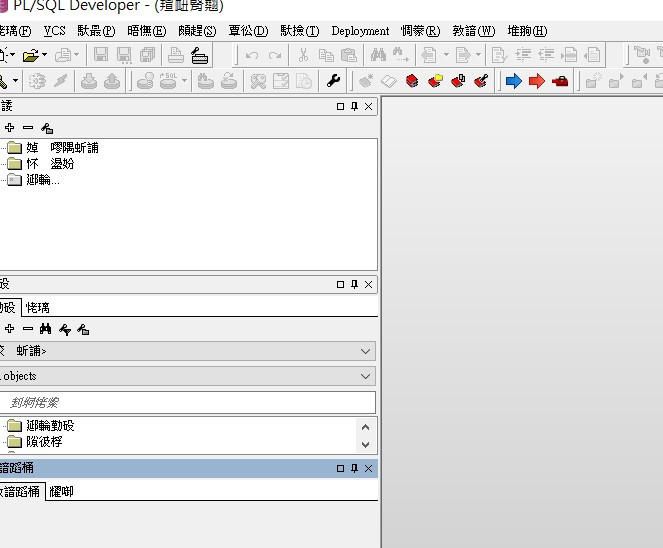Click the black wrench Preferences icon
Image resolution: width=663 pixels, height=548 pixels.
coord(334,80)
